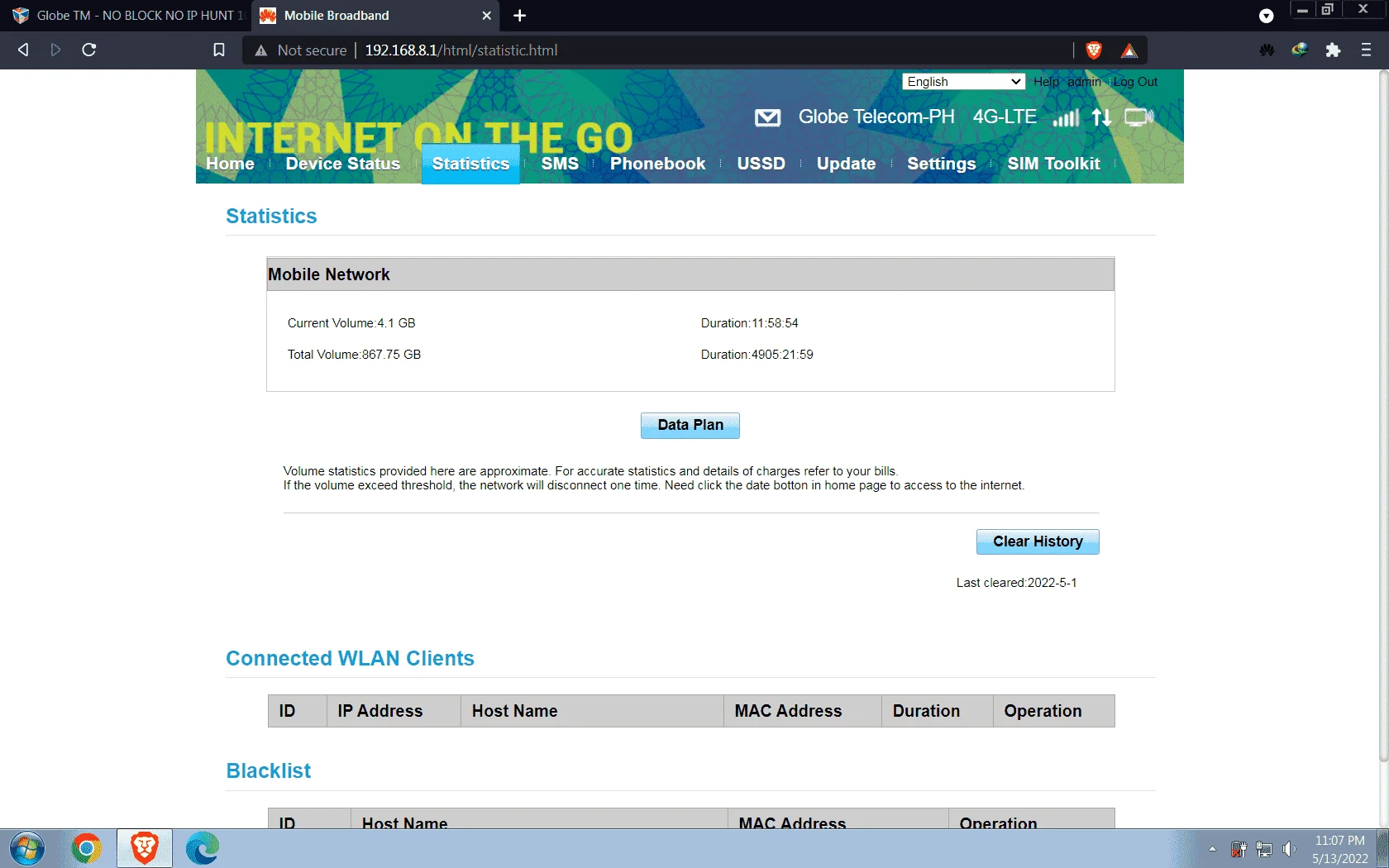Click the Not secure warning icon
This screenshot has height=868, width=1389.
pyautogui.click(x=261, y=50)
